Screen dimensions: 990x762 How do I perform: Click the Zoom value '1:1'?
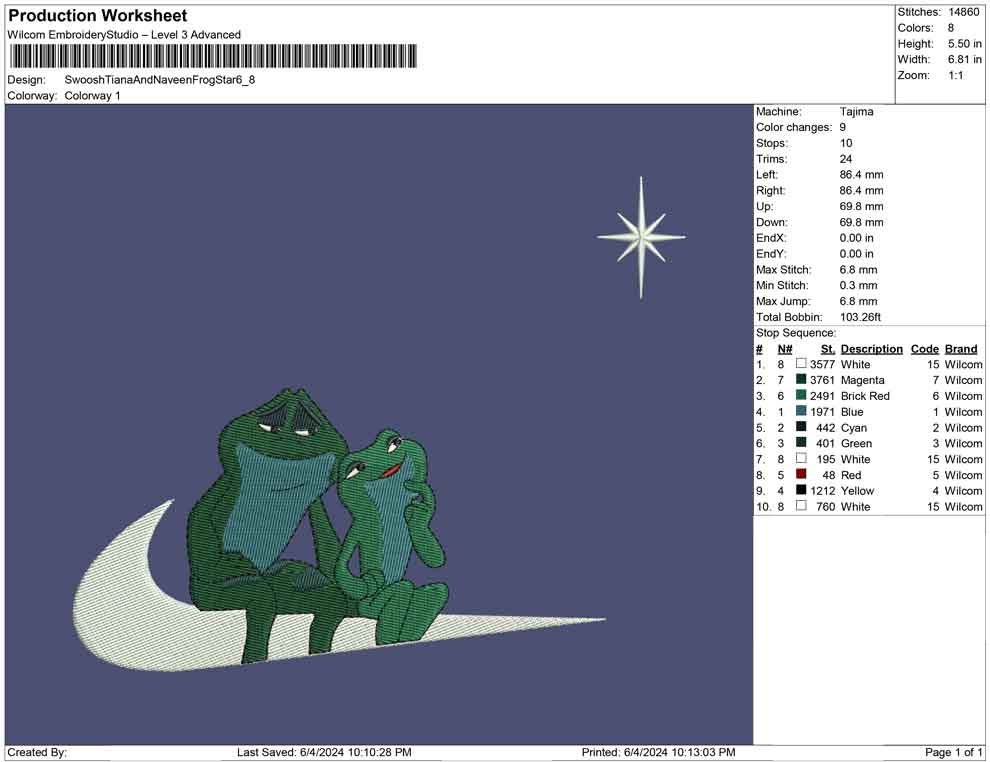pos(956,75)
